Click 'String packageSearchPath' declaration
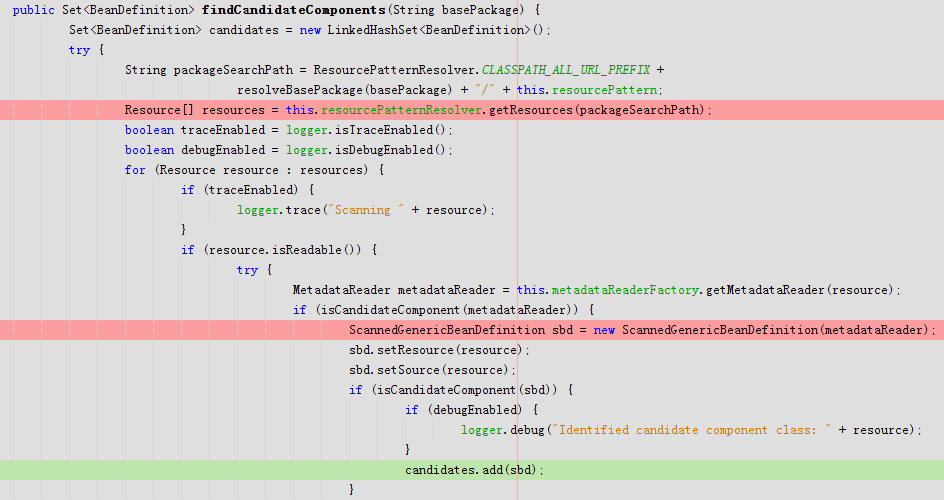This screenshot has height=500, width=944. (209, 70)
